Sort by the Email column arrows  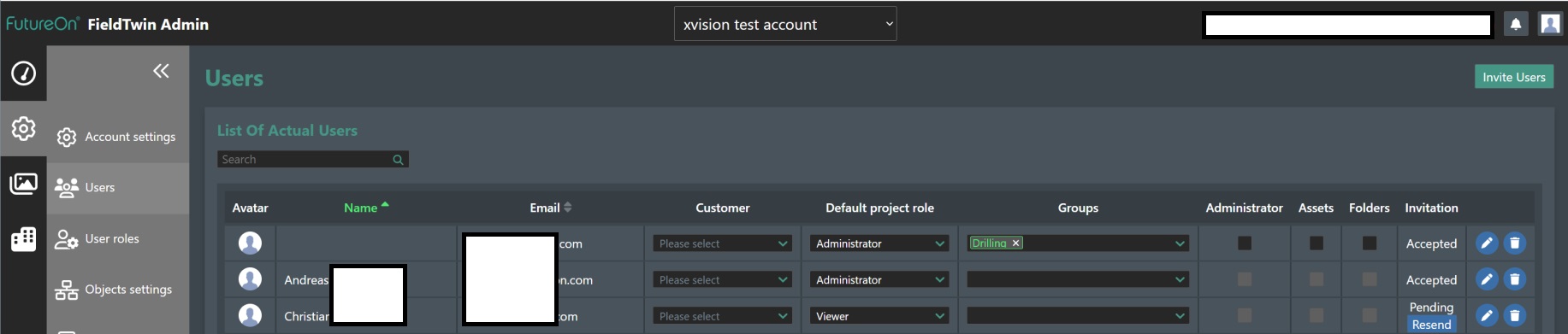pos(567,208)
